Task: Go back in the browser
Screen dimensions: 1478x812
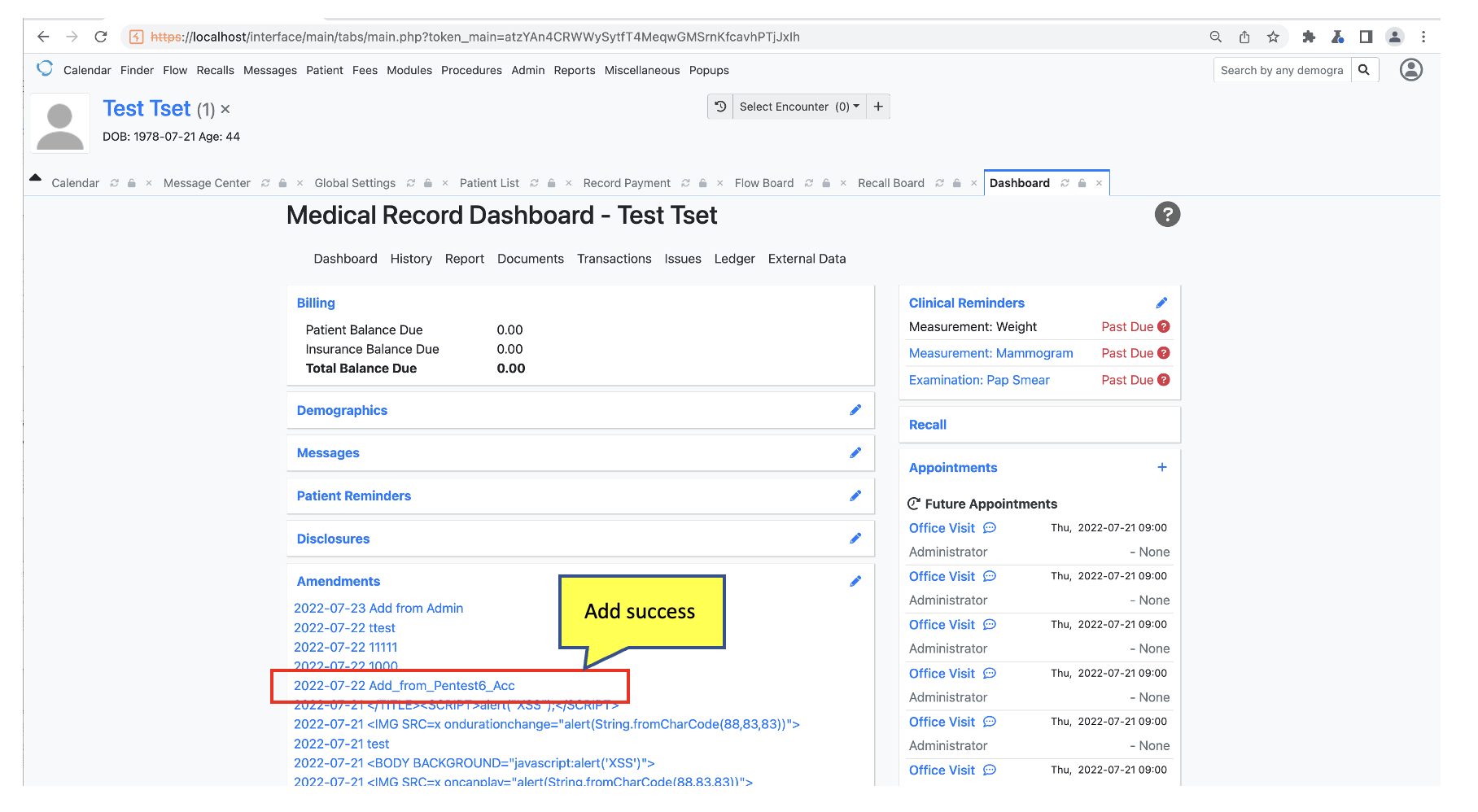Action: tap(43, 37)
